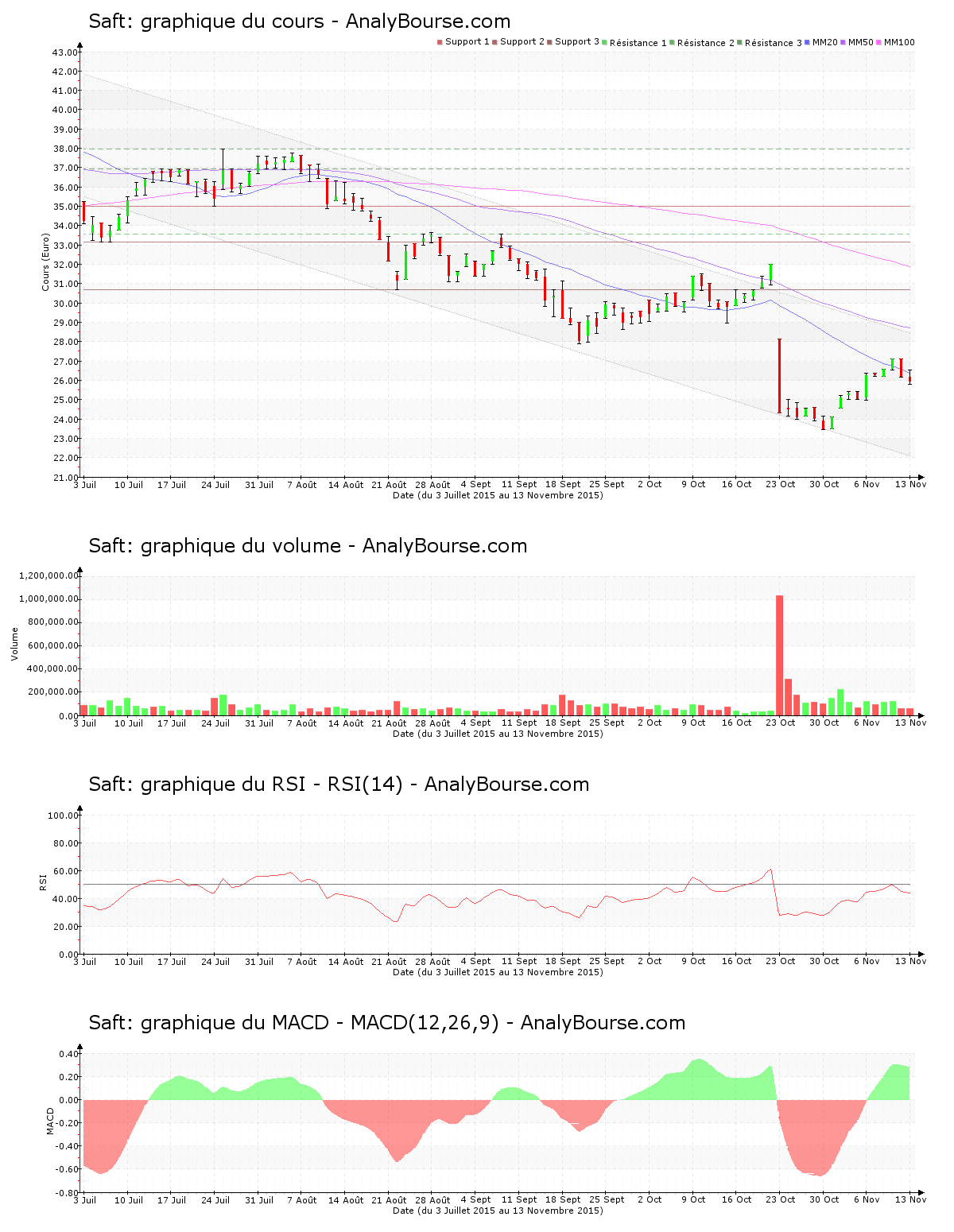Click the 'RSI' vertical axis label
Screen dimensions: 954x1232
43,882
